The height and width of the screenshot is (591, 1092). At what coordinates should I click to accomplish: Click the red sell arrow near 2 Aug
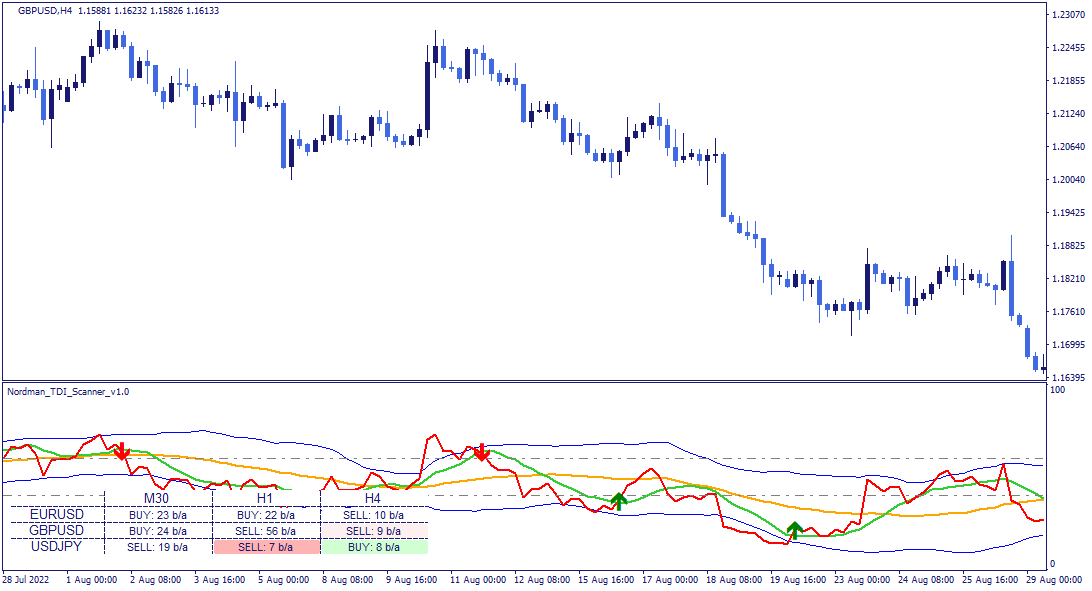click(122, 451)
